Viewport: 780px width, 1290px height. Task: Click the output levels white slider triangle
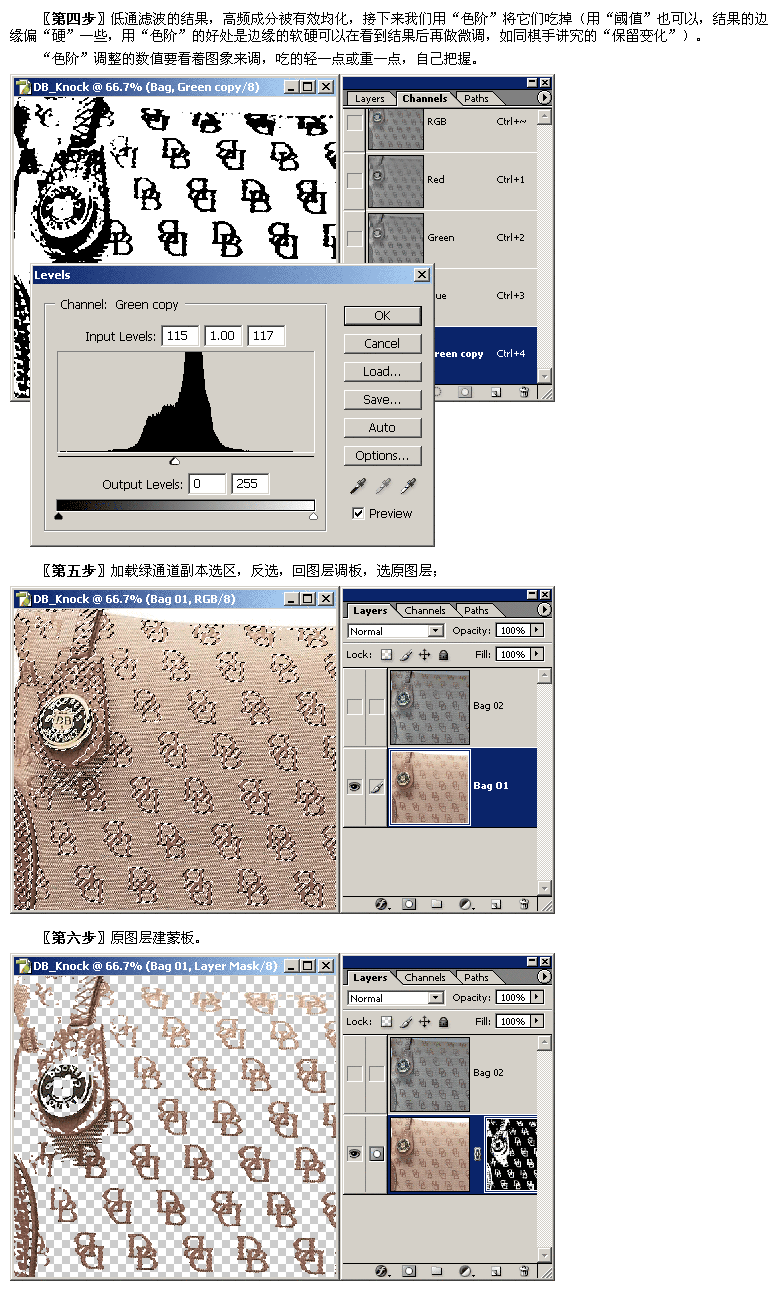coord(313,516)
